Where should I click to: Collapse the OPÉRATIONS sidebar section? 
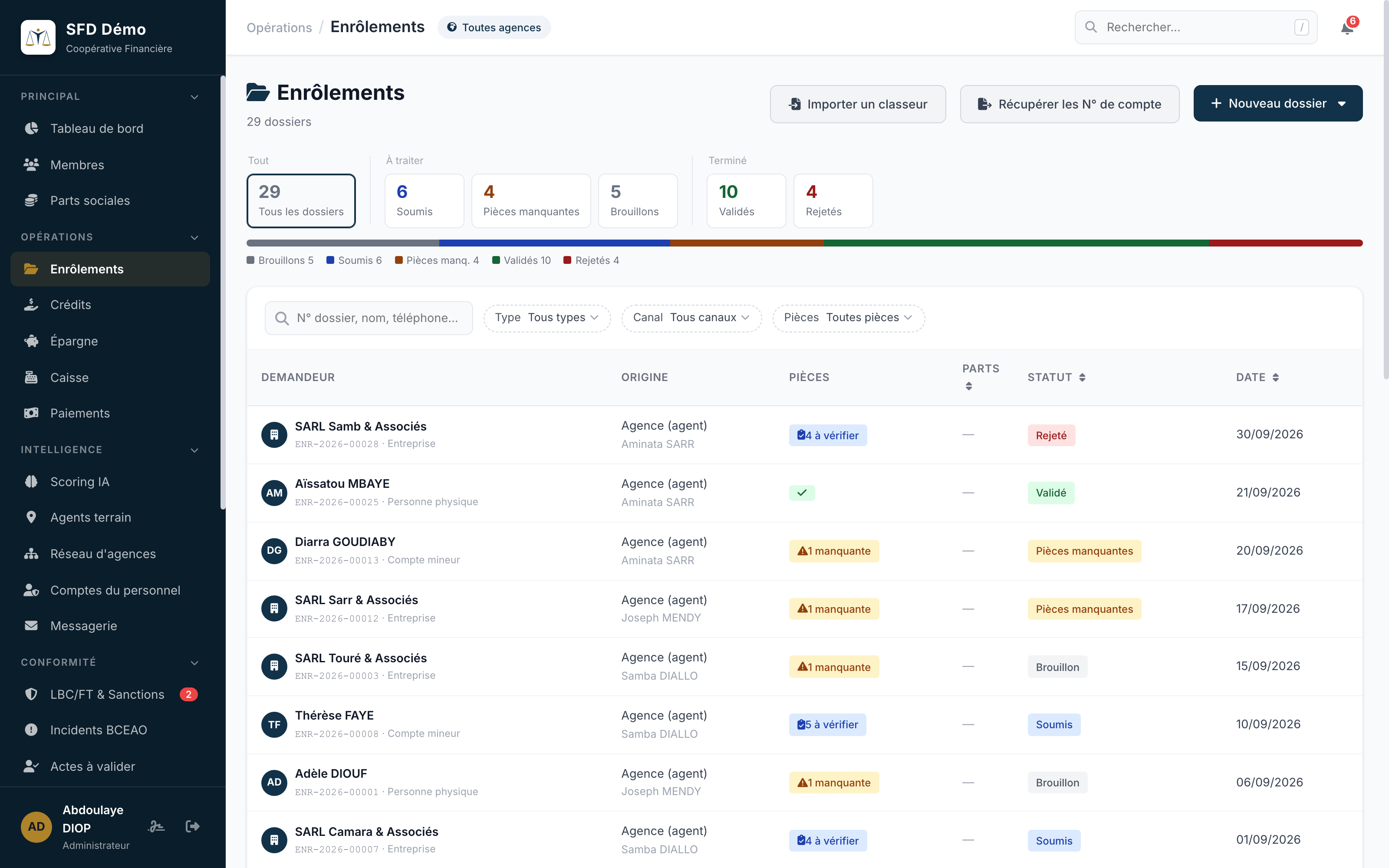(x=110, y=237)
